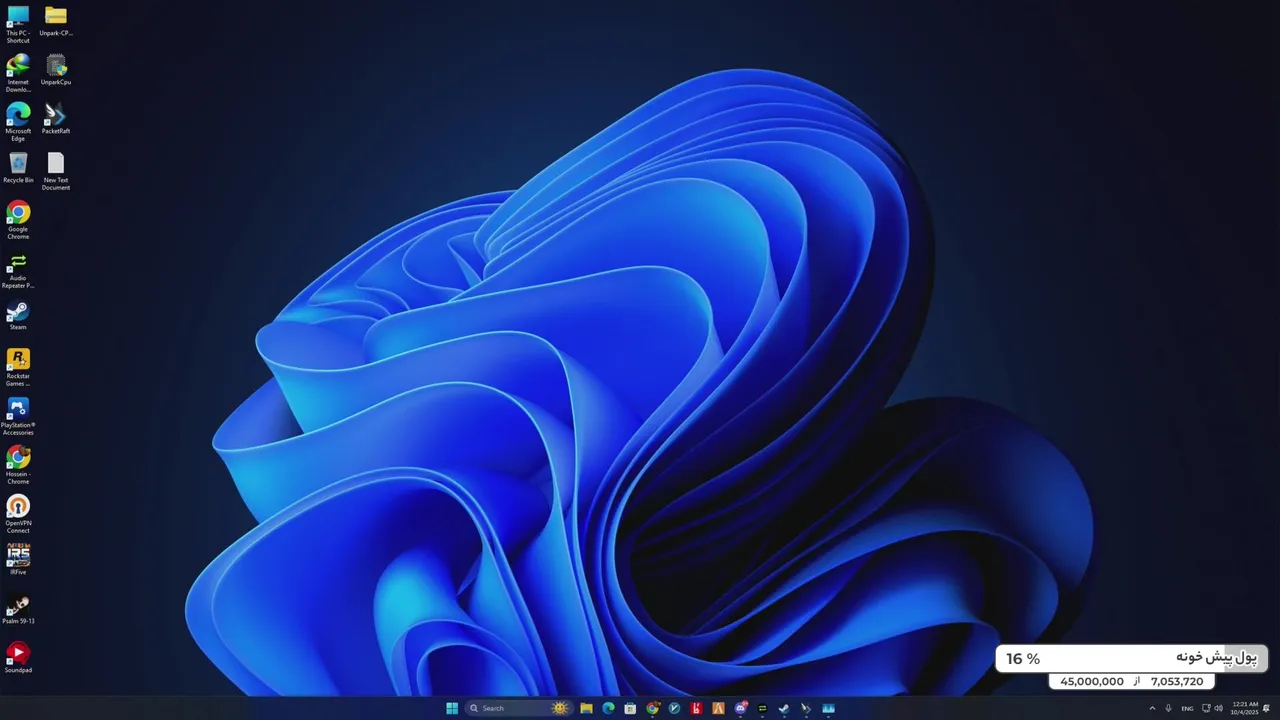Select the Hossein - Chrome desktop shortcut
The image size is (1280, 720).
(x=18, y=465)
